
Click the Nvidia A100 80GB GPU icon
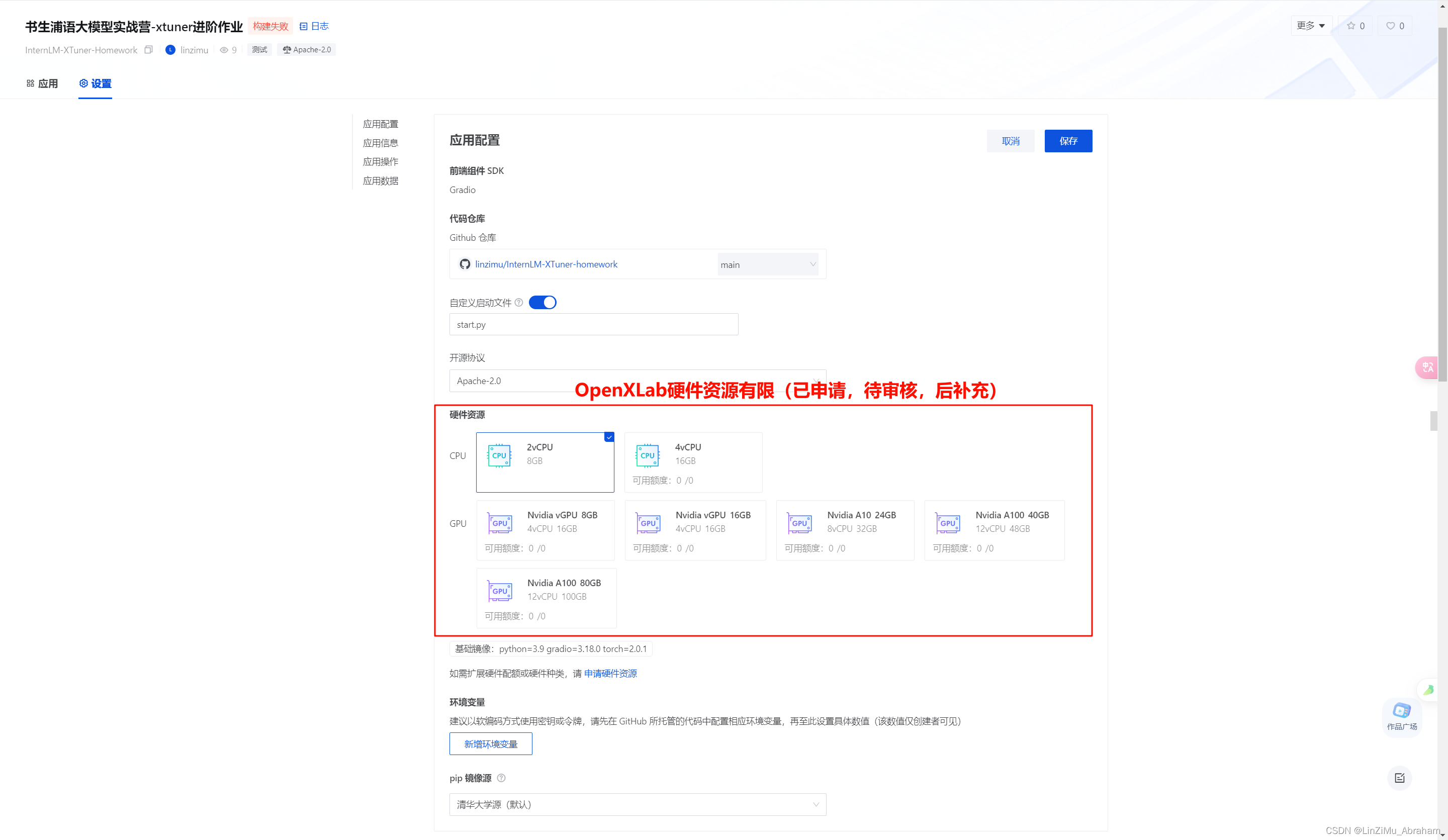[x=499, y=591]
